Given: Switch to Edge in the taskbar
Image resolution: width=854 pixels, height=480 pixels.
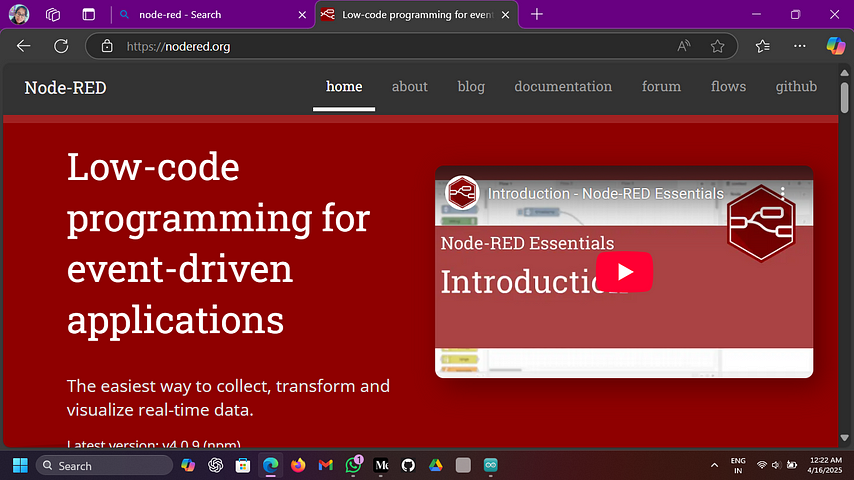Looking at the screenshot, I should tap(271, 465).
